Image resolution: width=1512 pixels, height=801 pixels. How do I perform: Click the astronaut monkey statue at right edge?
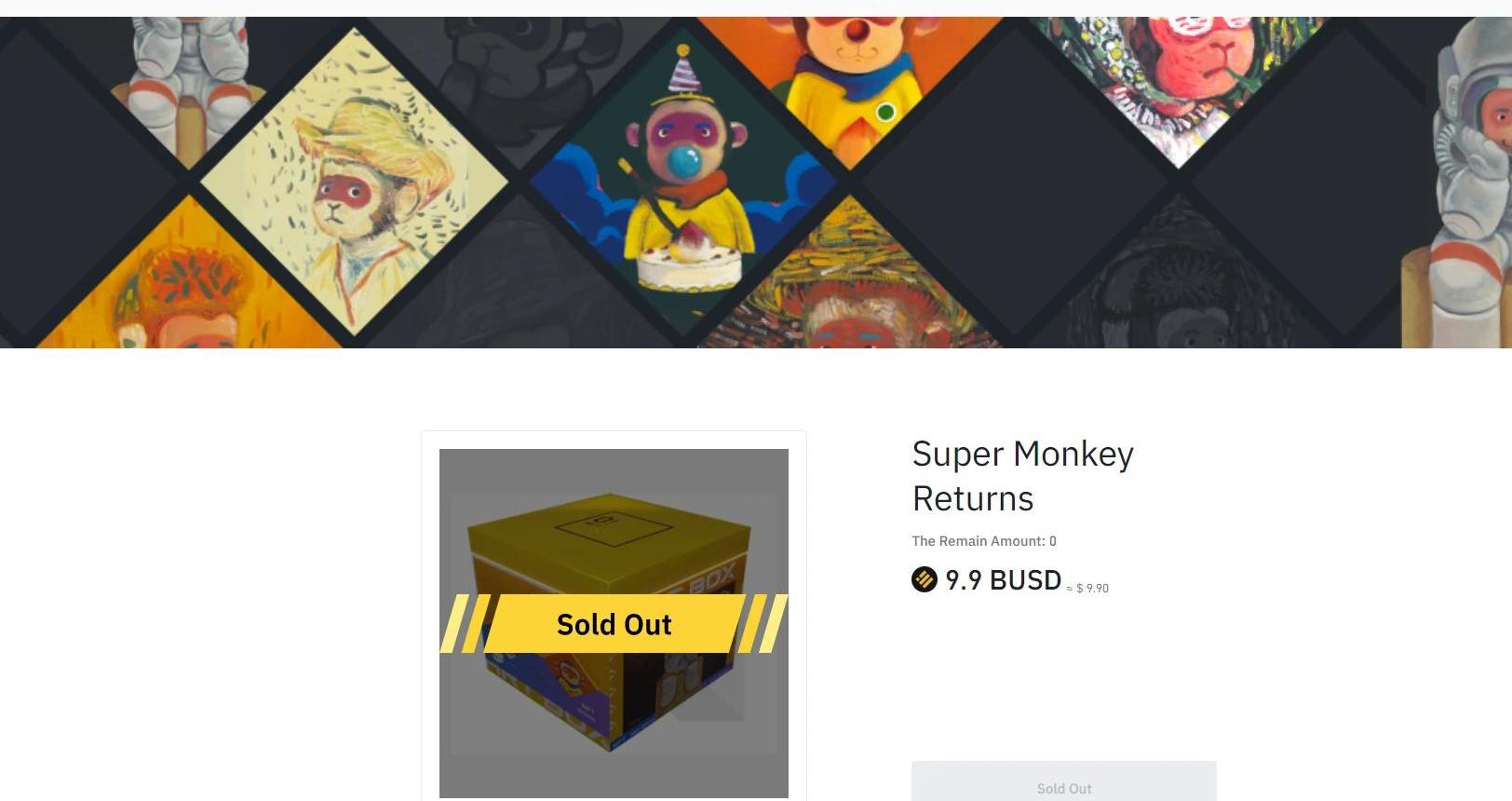click(x=1466, y=186)
